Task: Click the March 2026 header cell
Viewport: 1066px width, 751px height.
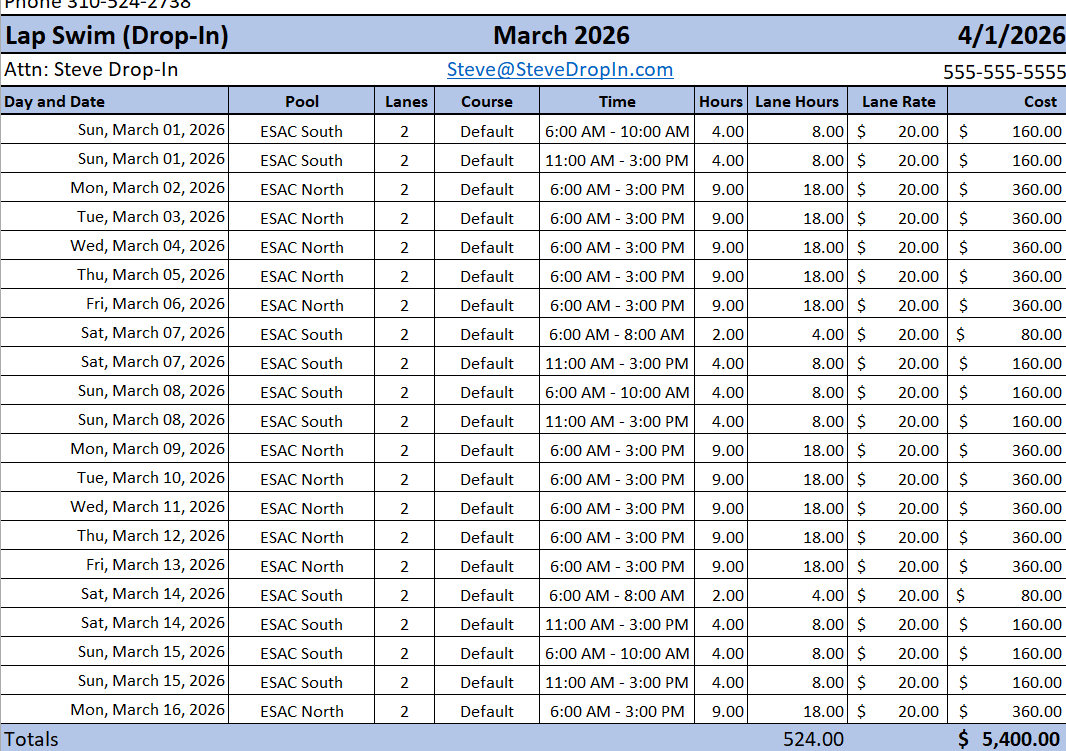Action: click(x=560, y=36)
